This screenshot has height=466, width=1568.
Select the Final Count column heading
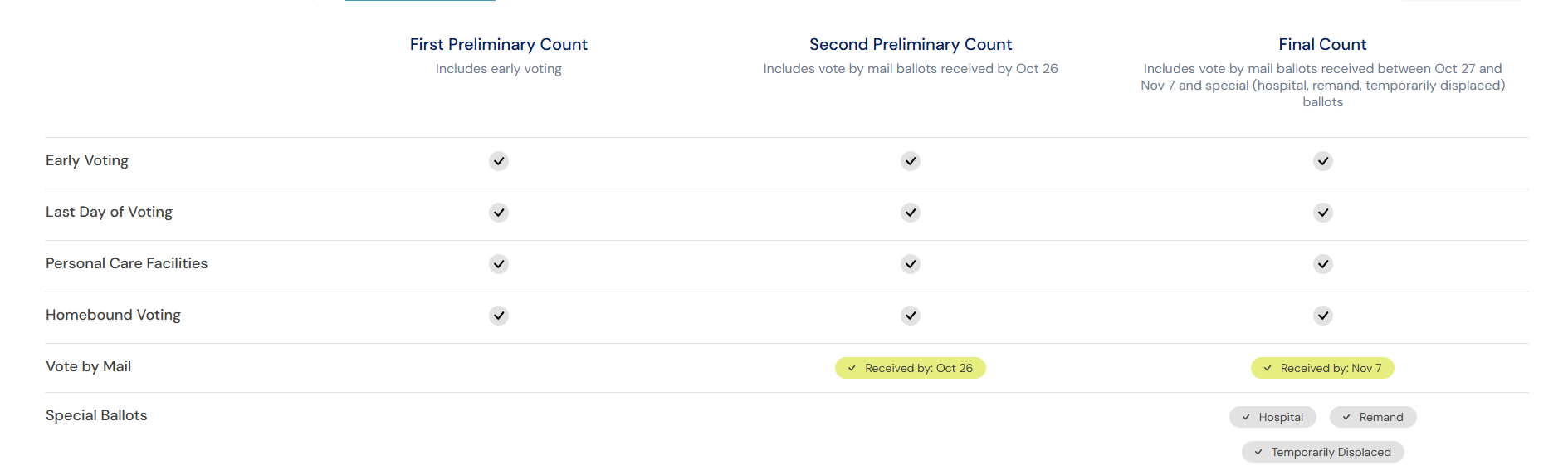tap(1322, 44)
